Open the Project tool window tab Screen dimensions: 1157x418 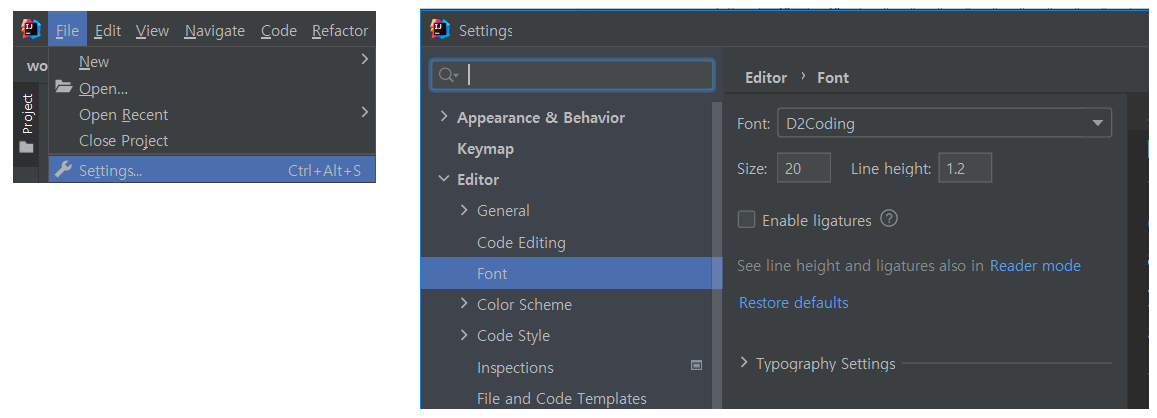(27, 123)
